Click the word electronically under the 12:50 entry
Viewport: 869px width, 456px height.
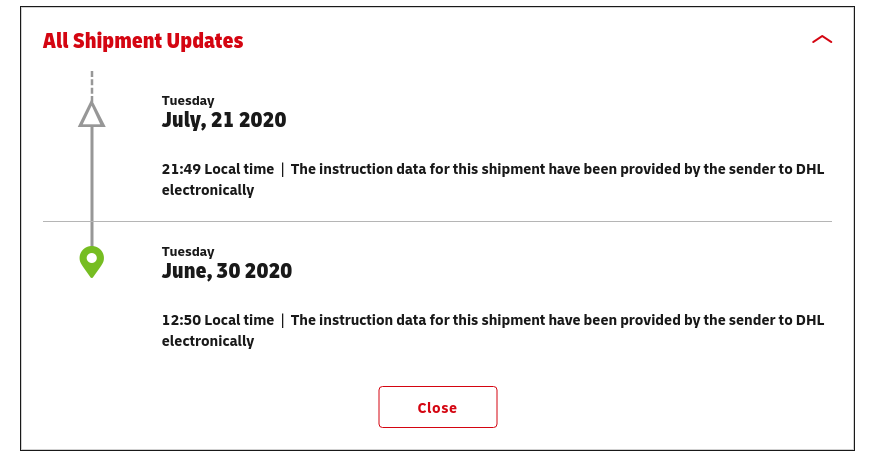pyautogui.click(x=208, y=341)
